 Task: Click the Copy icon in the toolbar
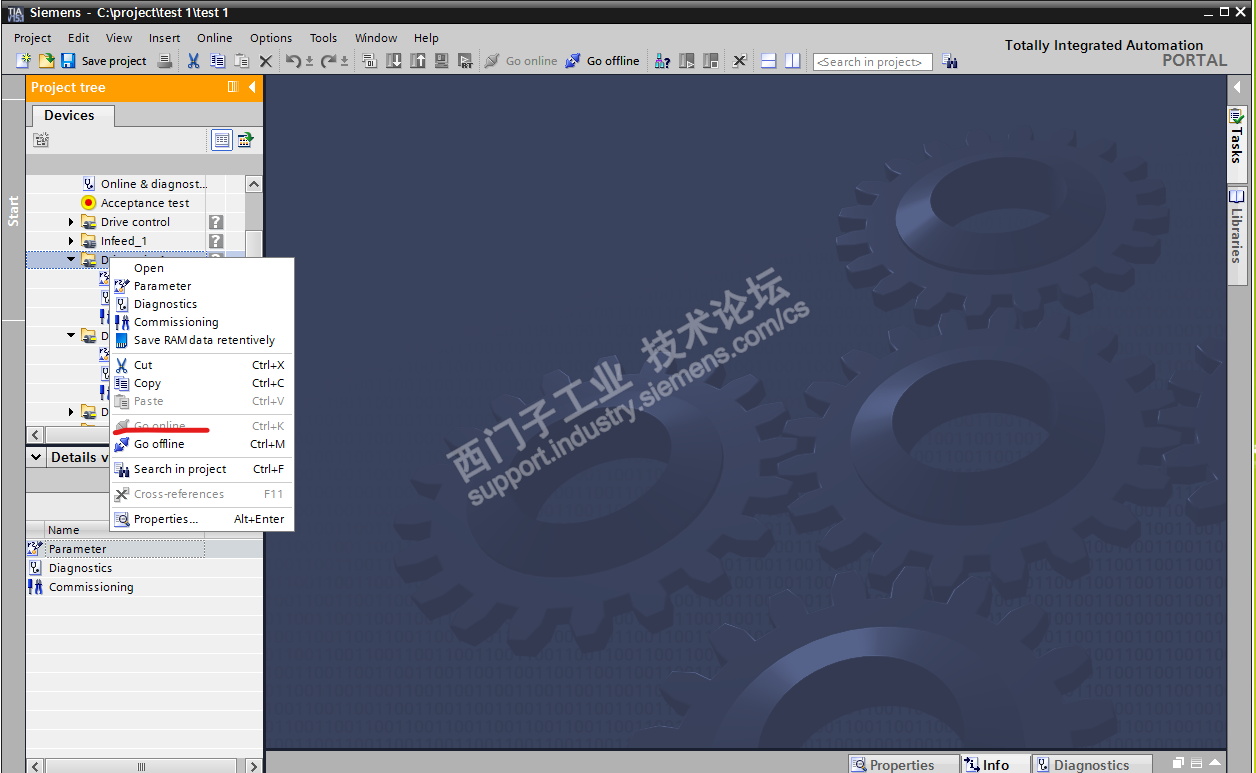(x=218, y=61)
